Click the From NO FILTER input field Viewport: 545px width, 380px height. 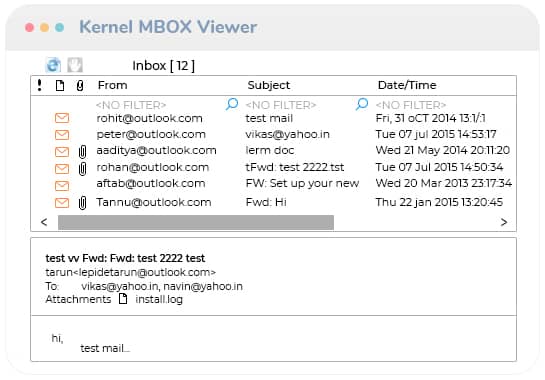(131, 105)
